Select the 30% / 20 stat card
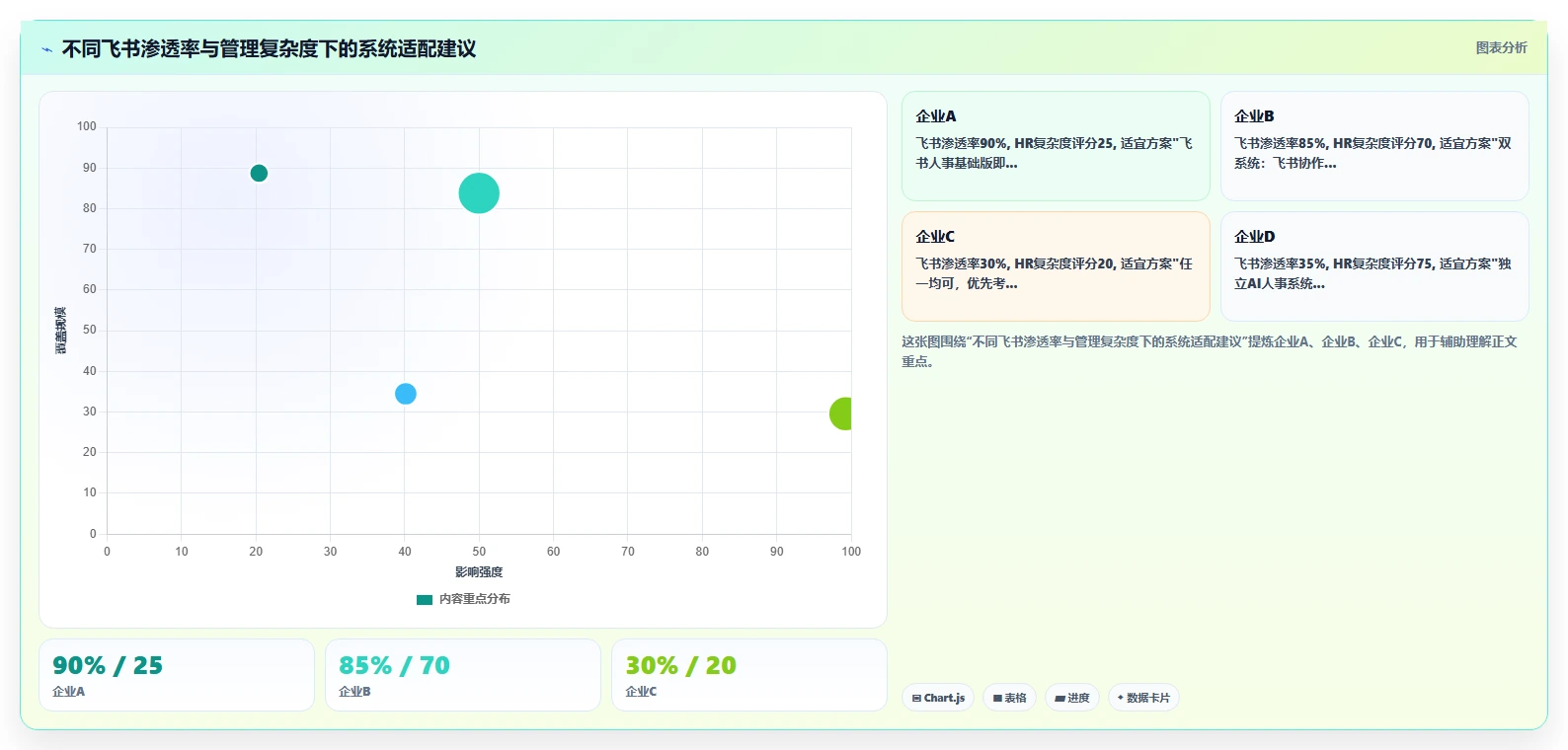 (x=749, y=675)
